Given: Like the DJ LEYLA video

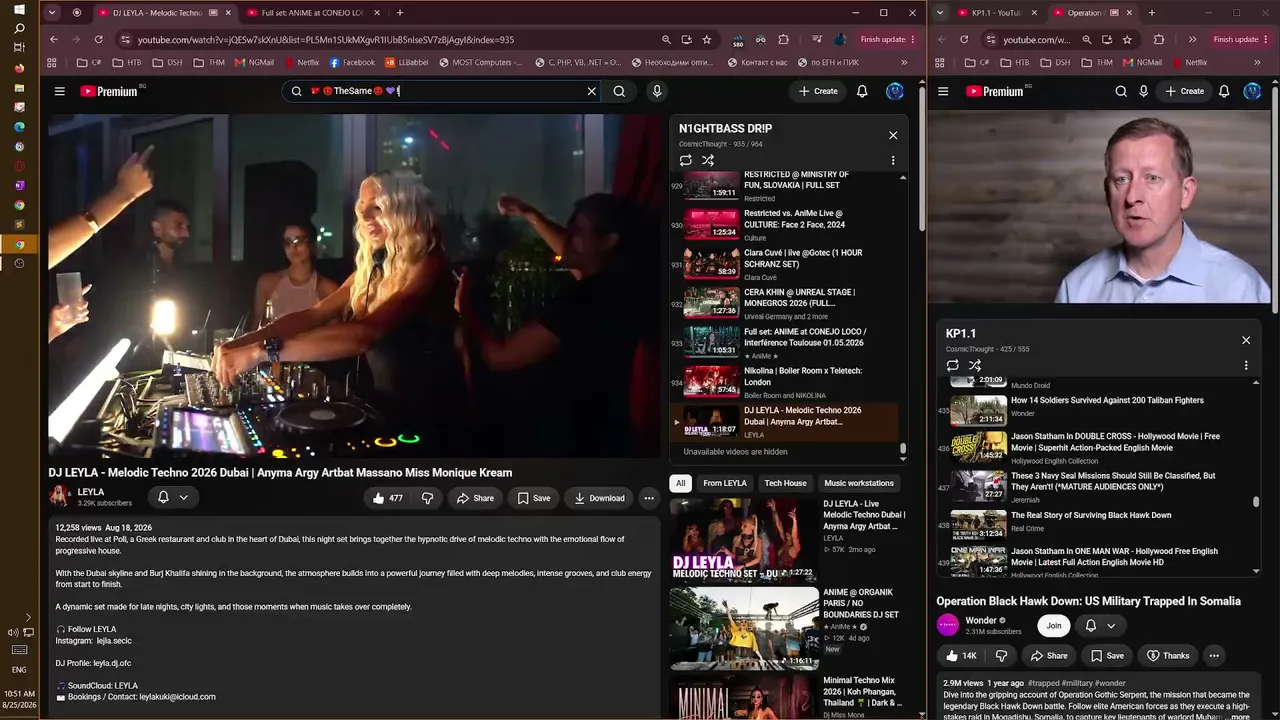Looking at the screenshot, I should [387, 498].
